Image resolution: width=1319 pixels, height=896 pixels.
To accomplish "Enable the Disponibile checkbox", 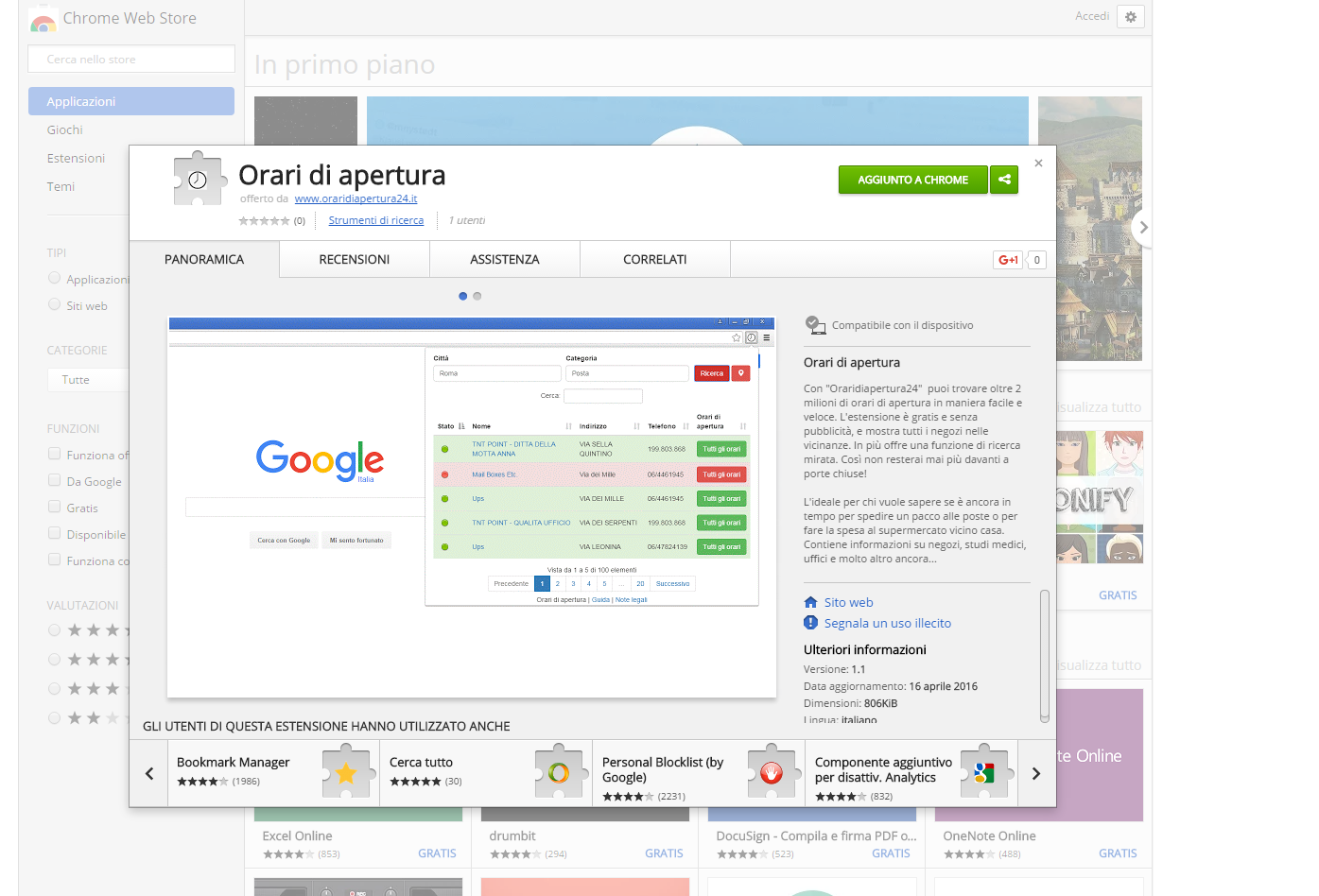I will (x=54, y=533).
